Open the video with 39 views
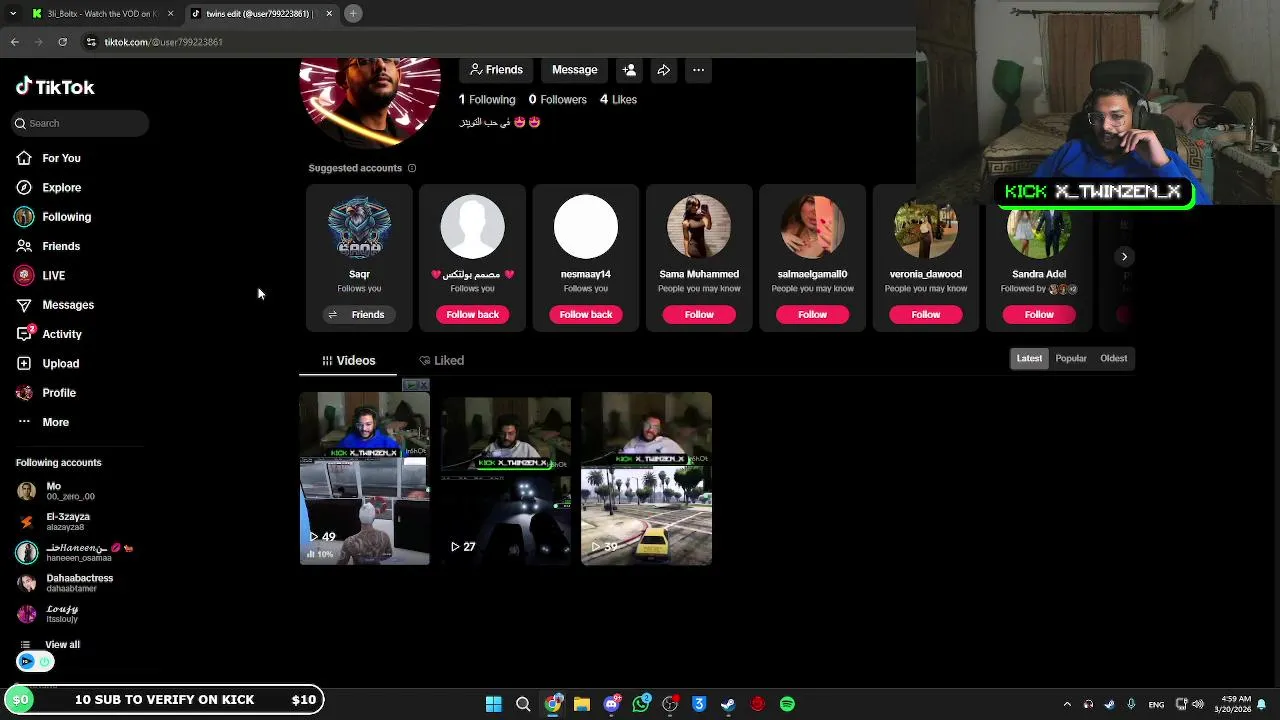This screenshot has height=720, width=1280. [x=647, y=479]
